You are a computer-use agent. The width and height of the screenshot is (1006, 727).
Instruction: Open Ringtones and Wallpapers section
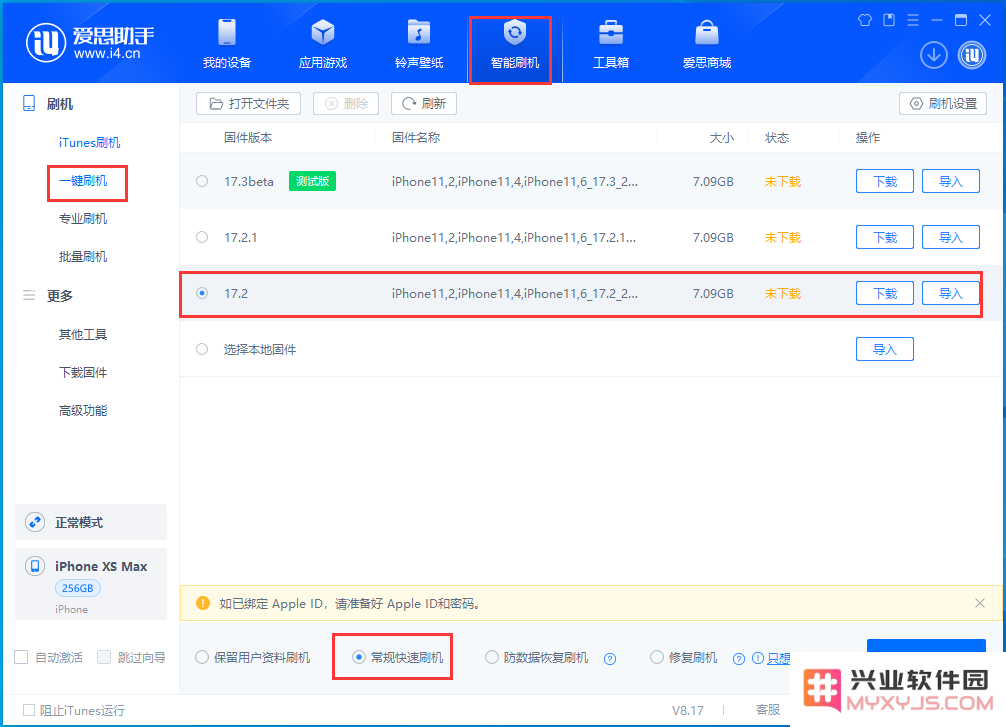click(419, 44)
